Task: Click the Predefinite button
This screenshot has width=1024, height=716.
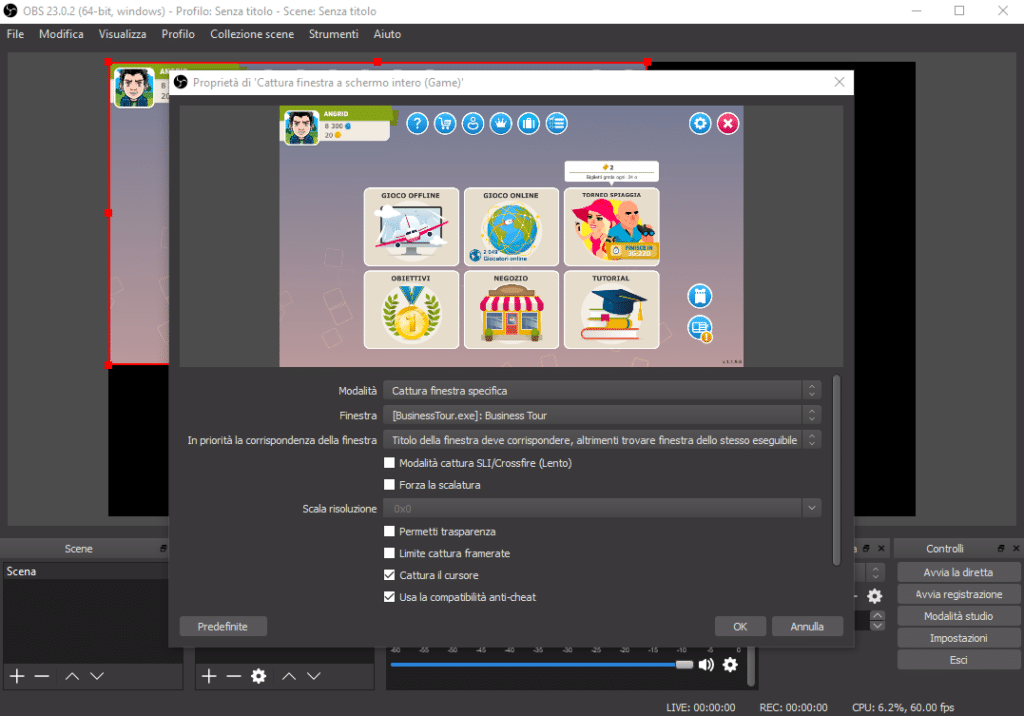Action: point(223,626)
